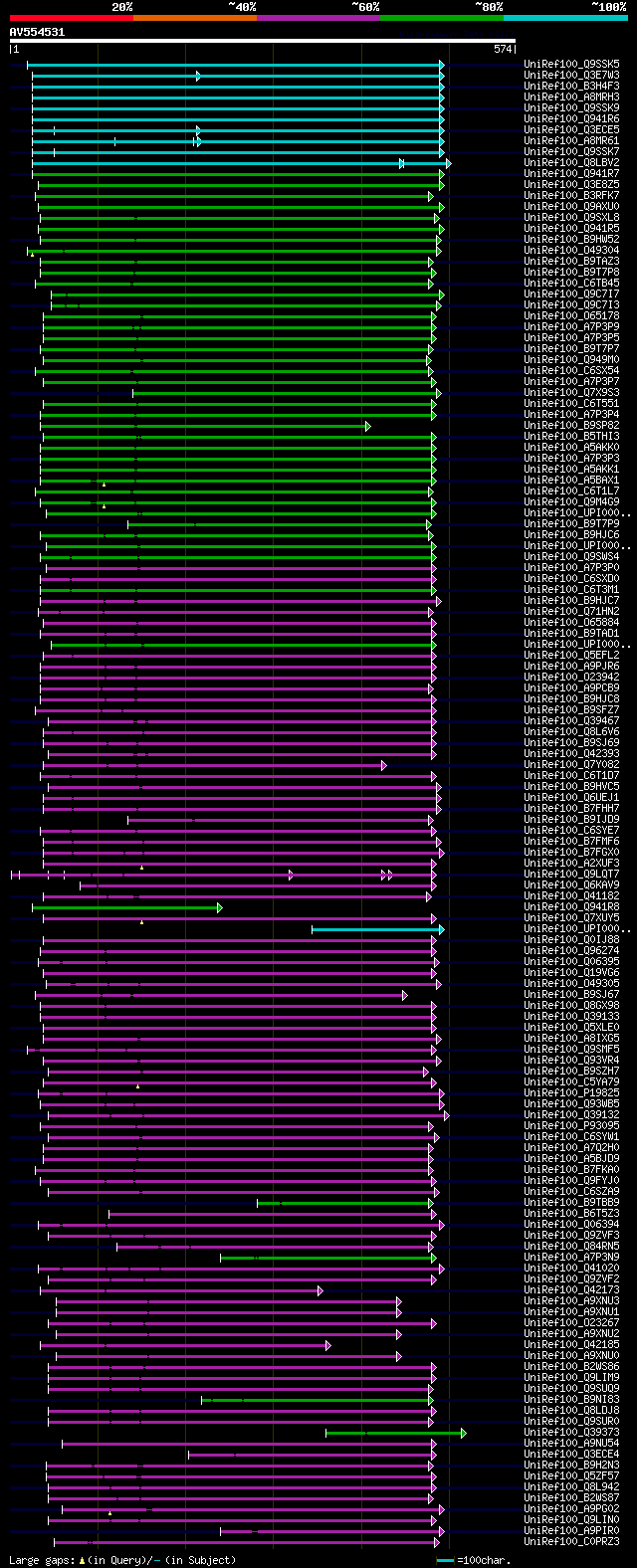Viewport: 637px width, 1568px height.
Task: Click the green alignment bar for UniRef100_Q39373
Action: coord(395,1433)
